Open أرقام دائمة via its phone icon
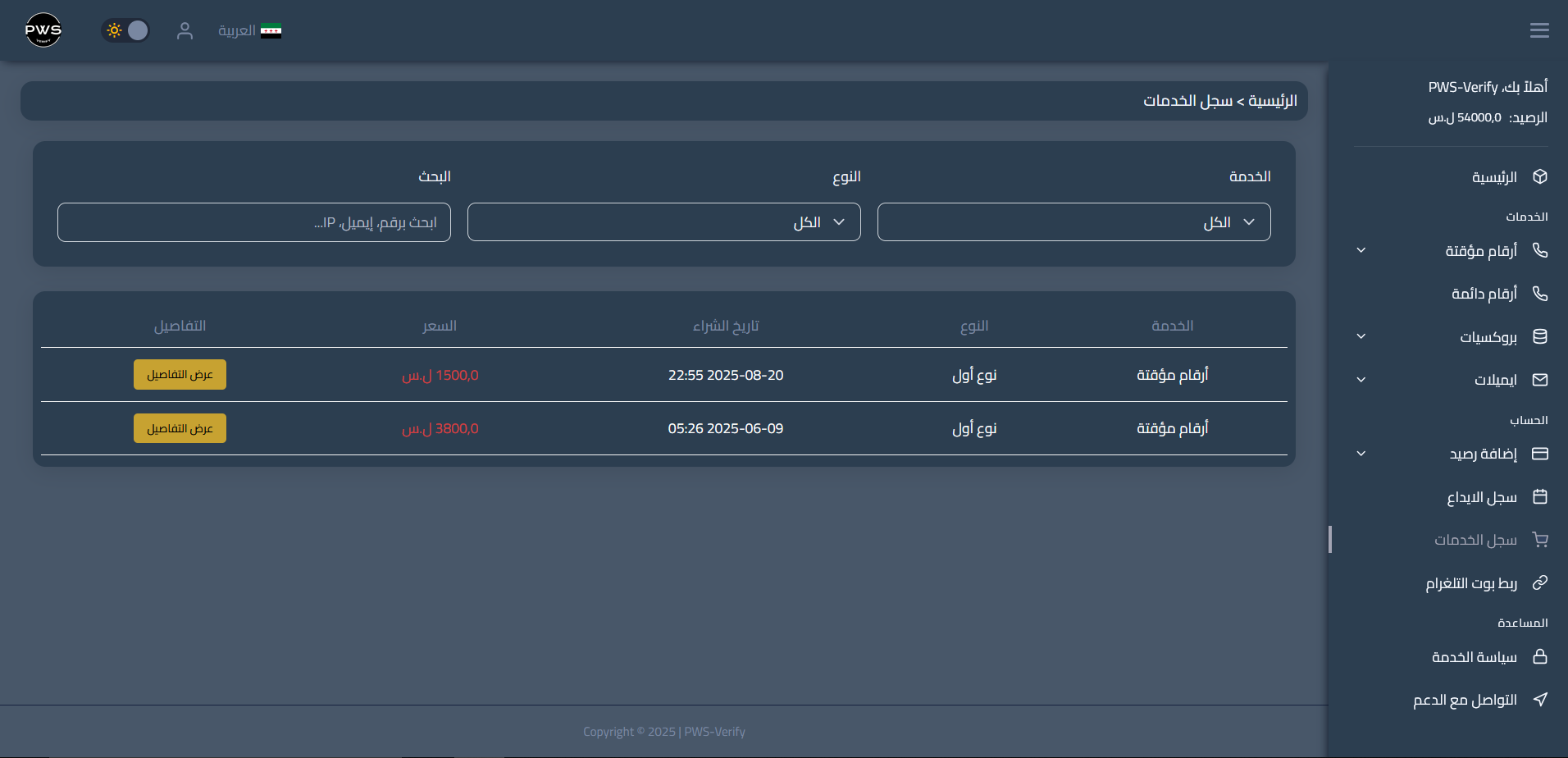The image size is (1568, 758). [1540, 293]
